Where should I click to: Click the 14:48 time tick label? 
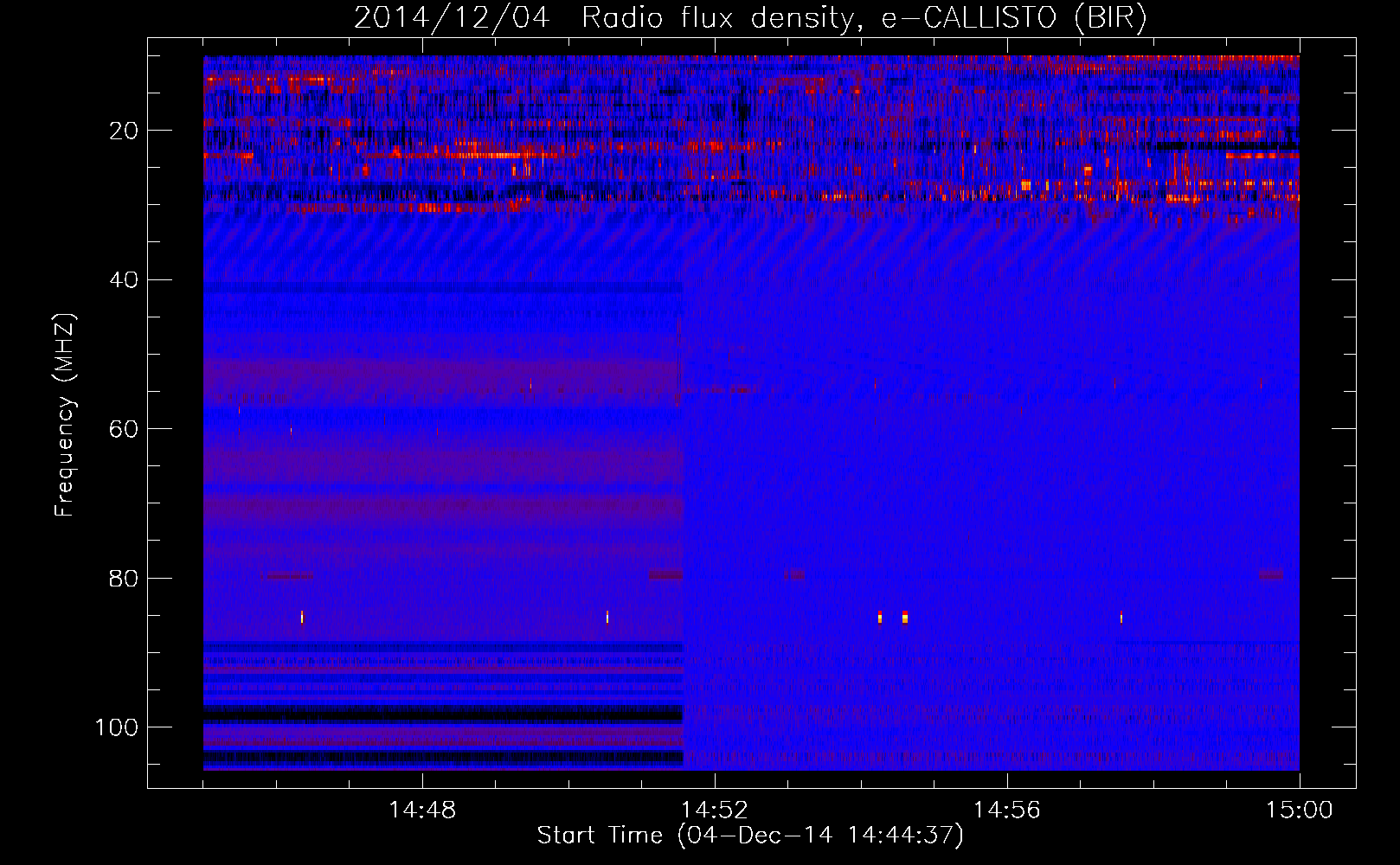click(x=422, y=811)
